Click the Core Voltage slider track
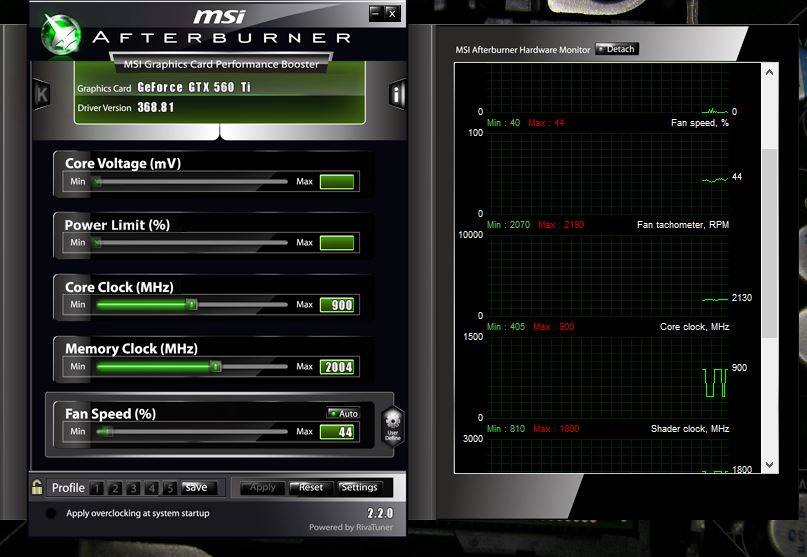 click(191, 181)
